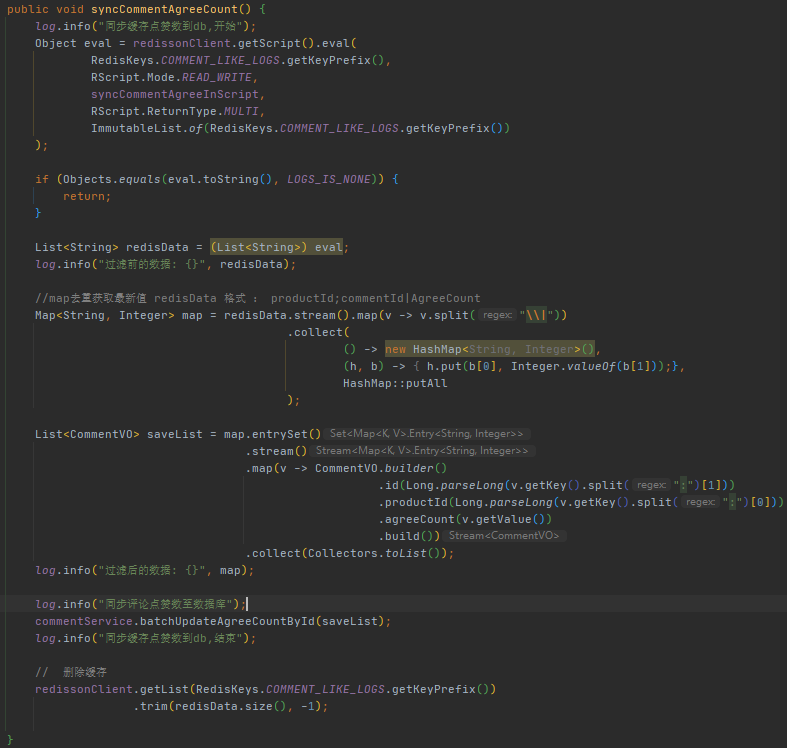Click the return statement
Viewport: 787px width, 748px height.
(x=87, y=196)
